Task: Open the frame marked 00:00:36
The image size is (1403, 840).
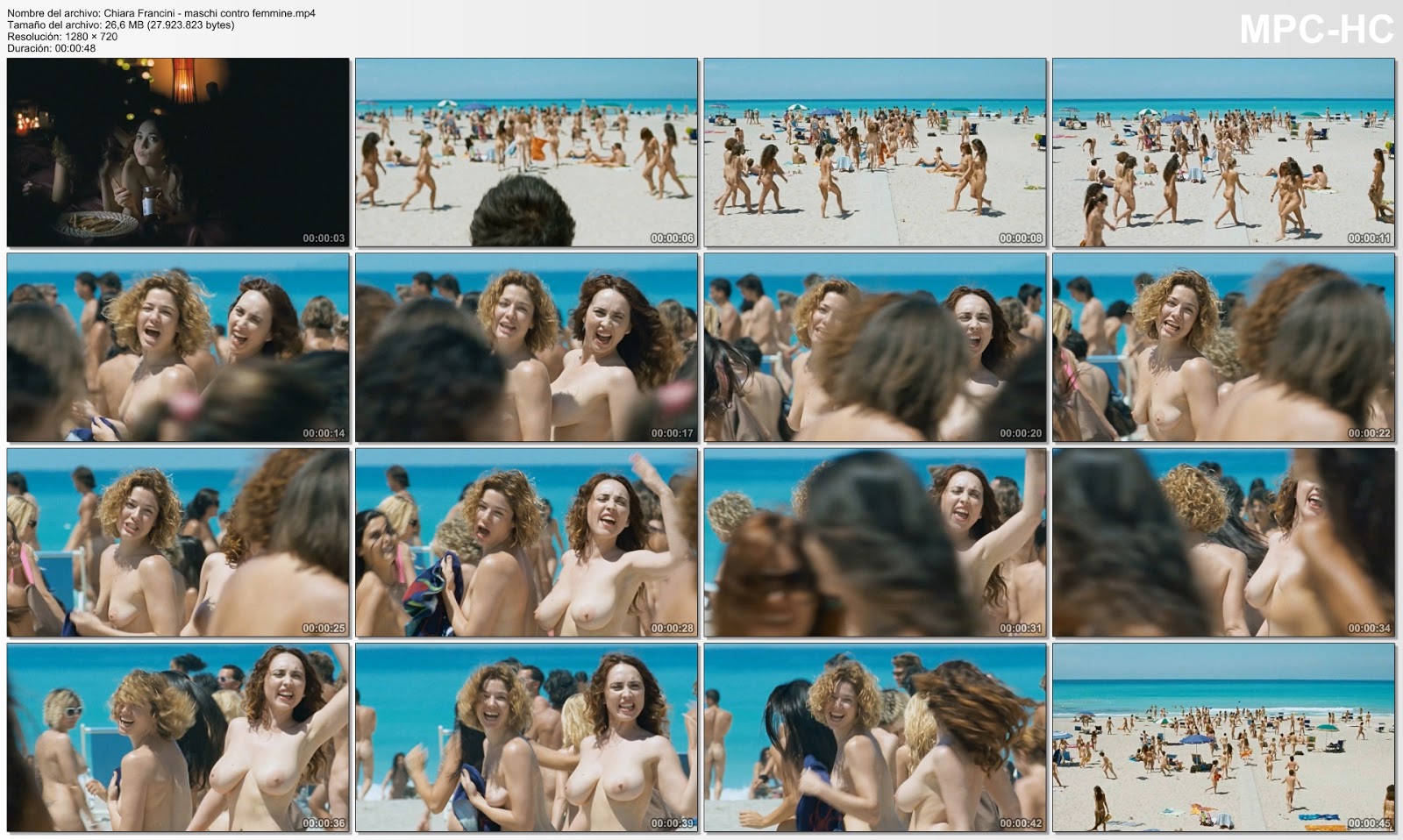Action: point(178,737)
